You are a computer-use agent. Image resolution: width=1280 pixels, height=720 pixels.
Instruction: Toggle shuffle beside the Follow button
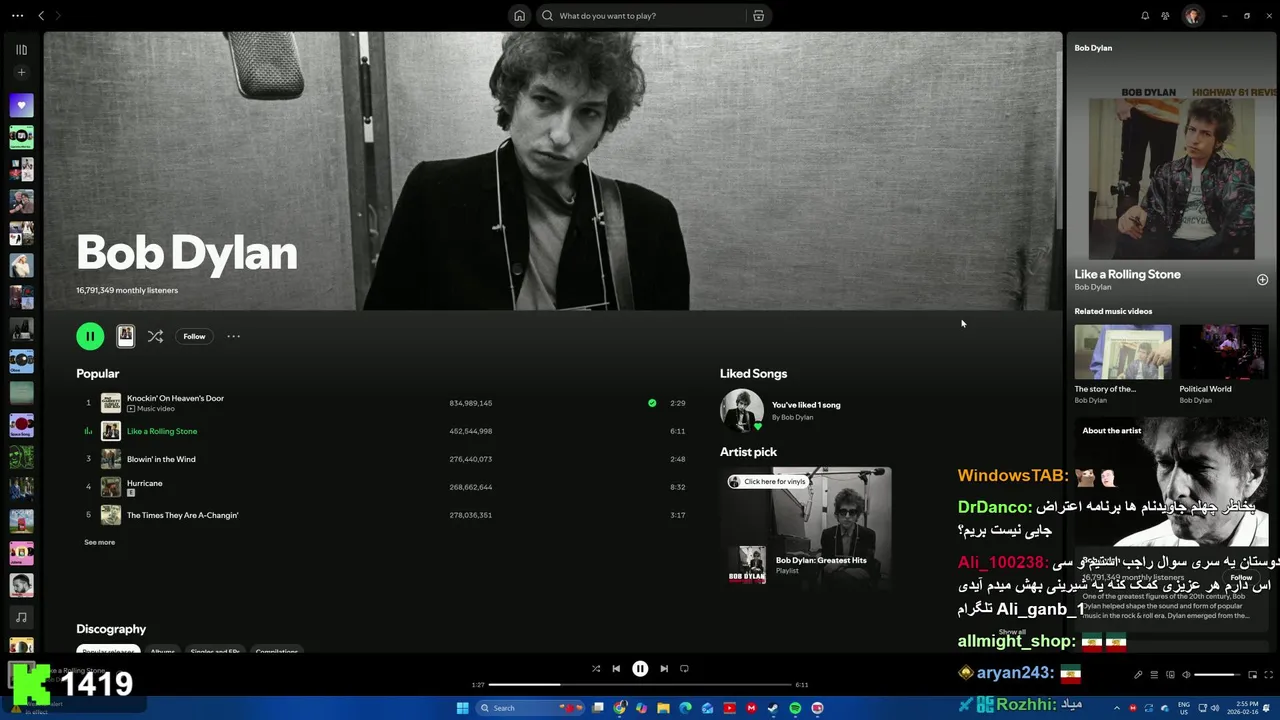coord(155,336)
